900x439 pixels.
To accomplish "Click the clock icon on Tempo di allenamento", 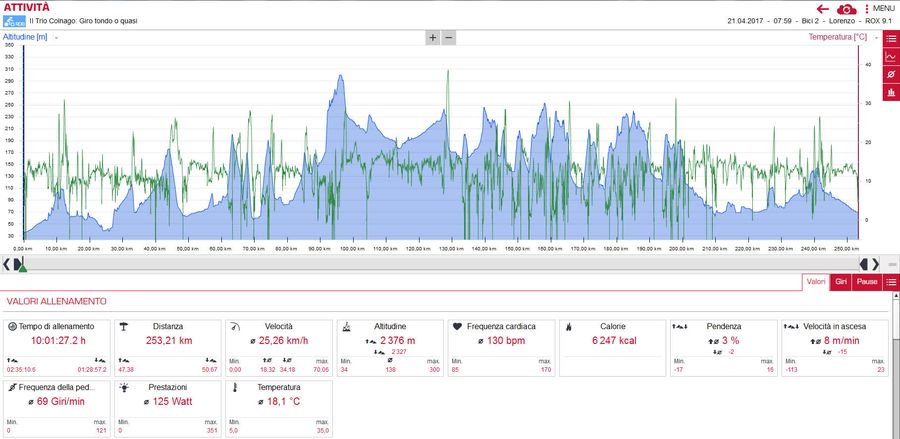I will 13,326.
